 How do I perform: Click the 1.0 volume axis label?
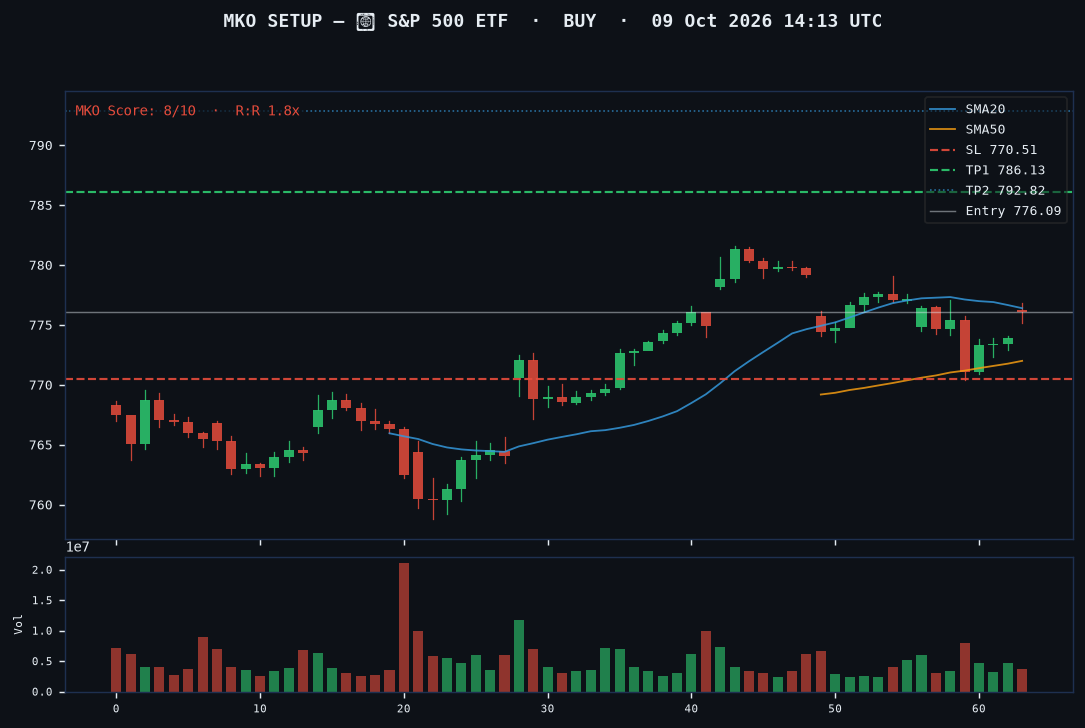click(42, 631)
